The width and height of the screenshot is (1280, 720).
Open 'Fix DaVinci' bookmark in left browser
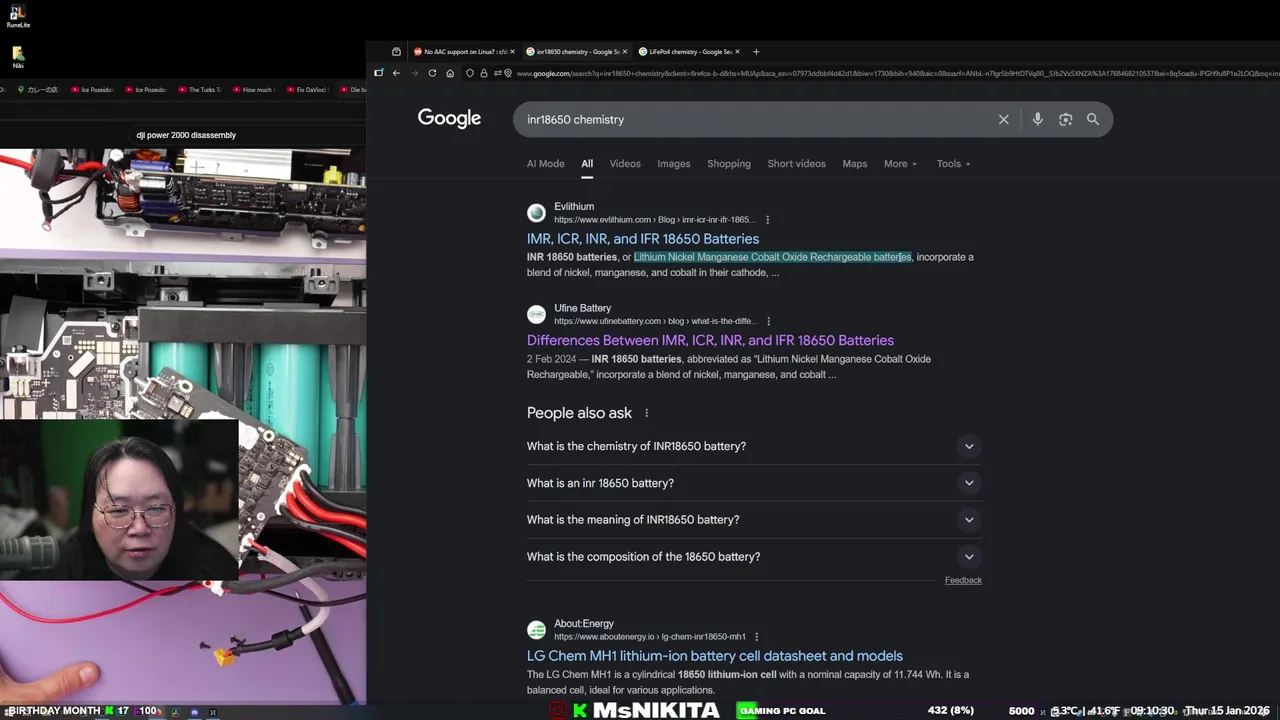tap(307, 90)
